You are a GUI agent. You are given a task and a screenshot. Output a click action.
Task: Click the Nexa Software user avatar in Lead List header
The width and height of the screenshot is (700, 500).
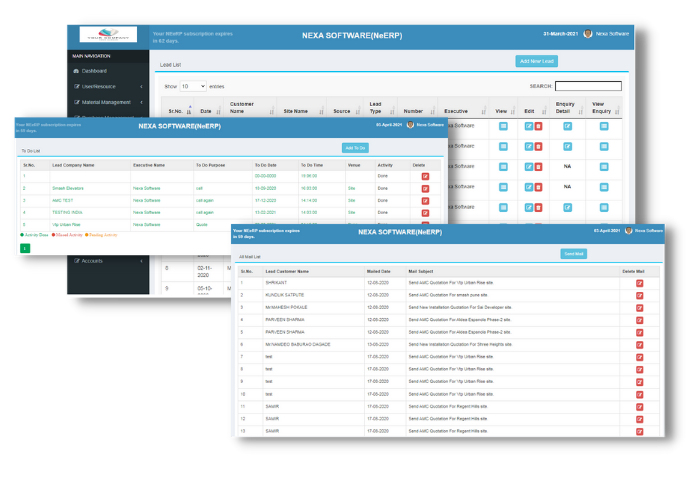587,33
